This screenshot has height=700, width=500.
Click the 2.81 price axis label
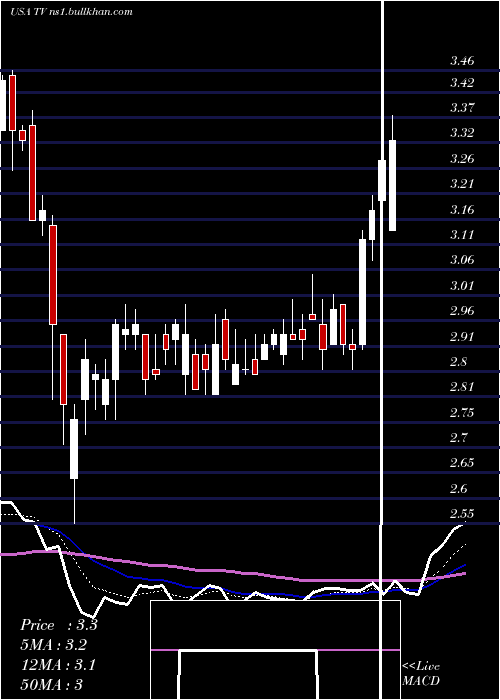click(x=462, y=386)
